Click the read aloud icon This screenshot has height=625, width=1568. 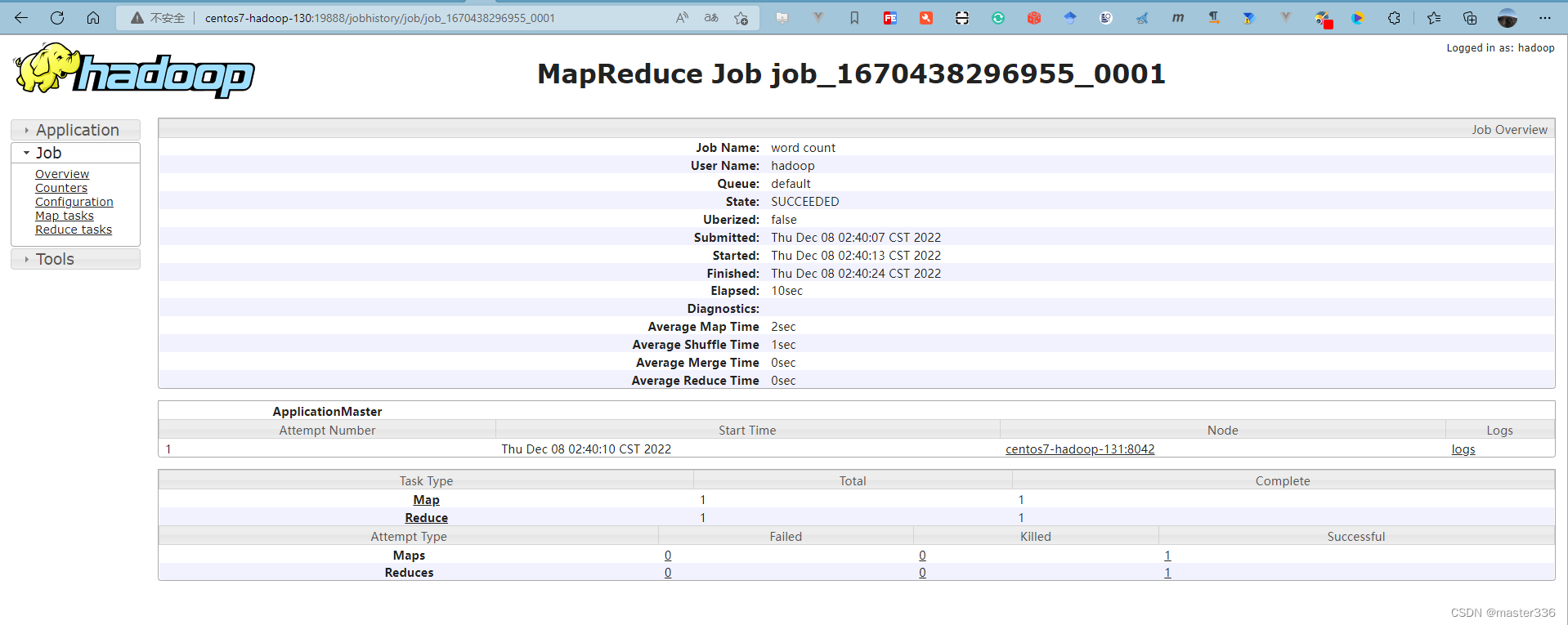tap(682, 17)
